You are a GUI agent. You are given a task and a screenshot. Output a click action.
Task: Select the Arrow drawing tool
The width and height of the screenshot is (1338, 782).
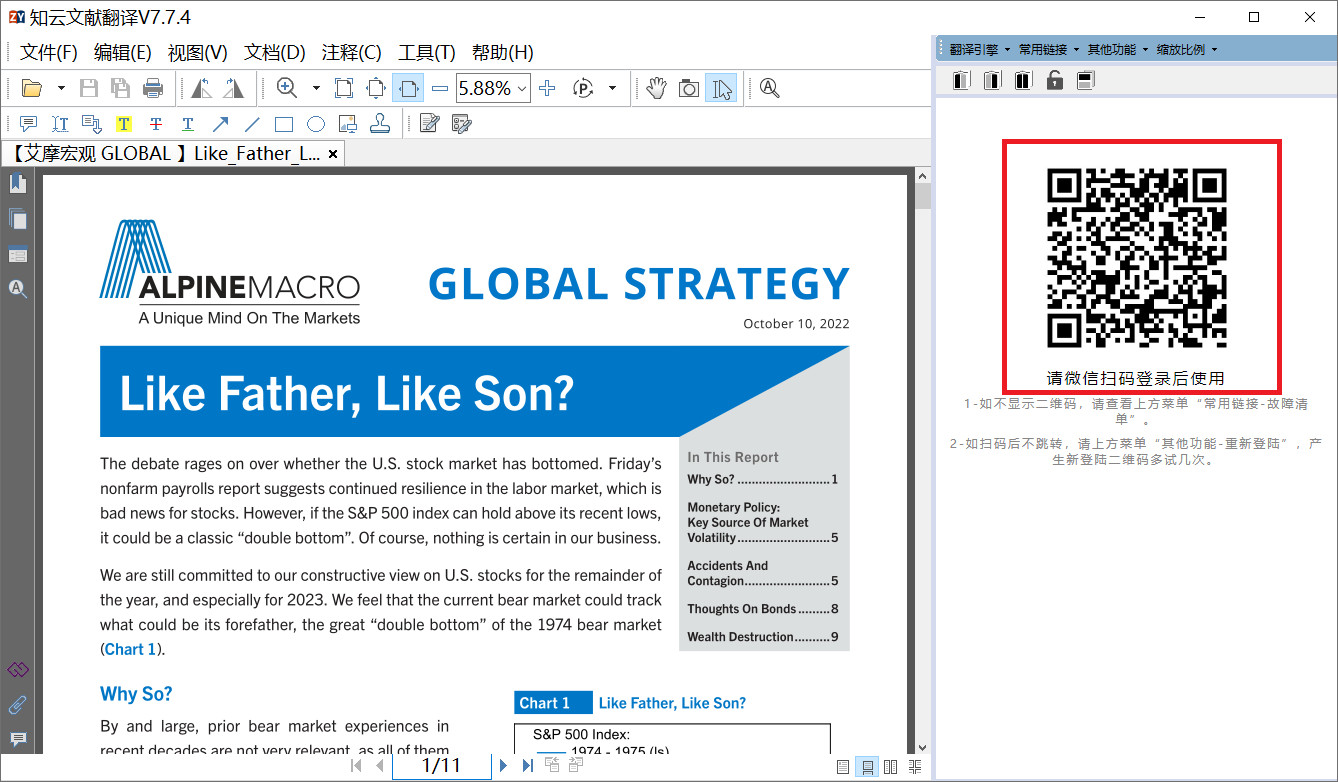[220, 124]
